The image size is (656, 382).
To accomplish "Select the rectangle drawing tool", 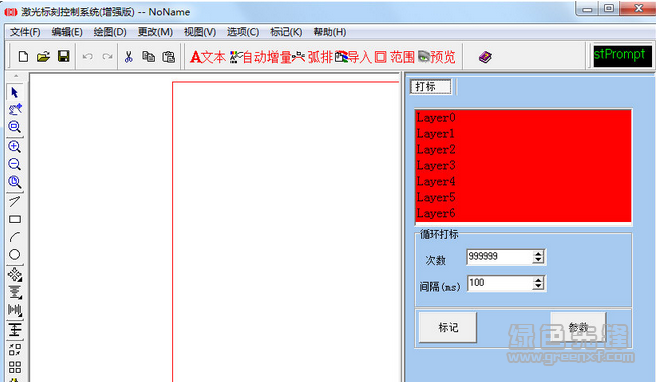I will (15, 219).
